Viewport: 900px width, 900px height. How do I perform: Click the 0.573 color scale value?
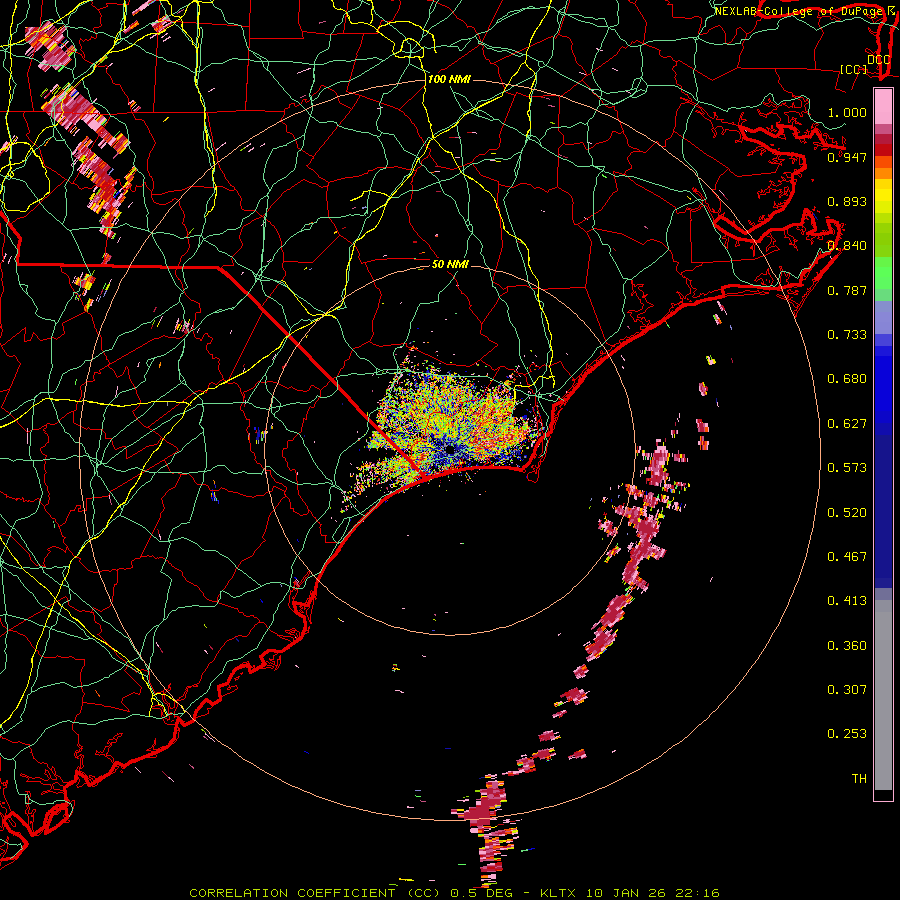(x=847, y=468)
